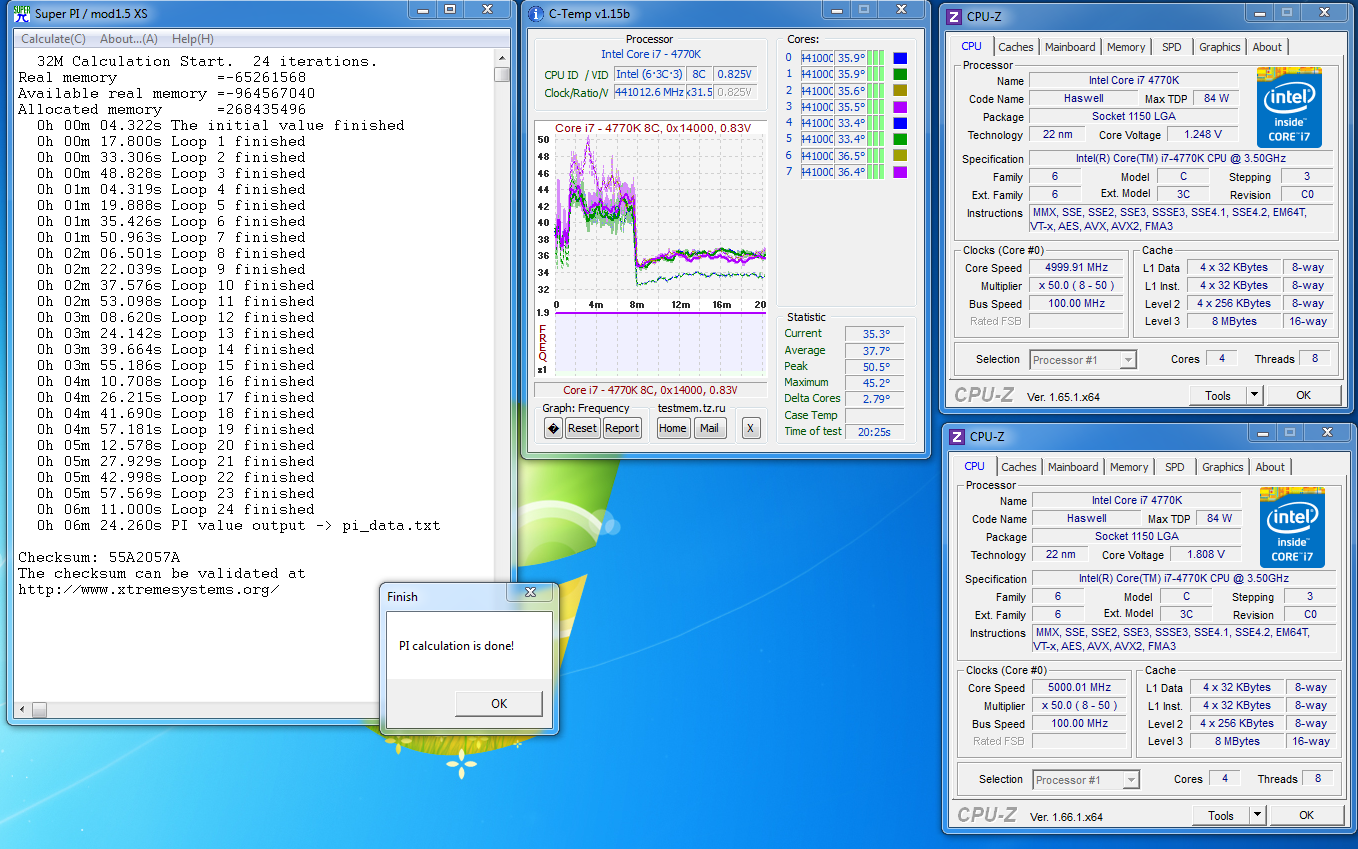The image size is (1358, 849).
Task: Open Processor #1 selection in CPU-Z 1.65.1
Action: [x=1082, y=359]
